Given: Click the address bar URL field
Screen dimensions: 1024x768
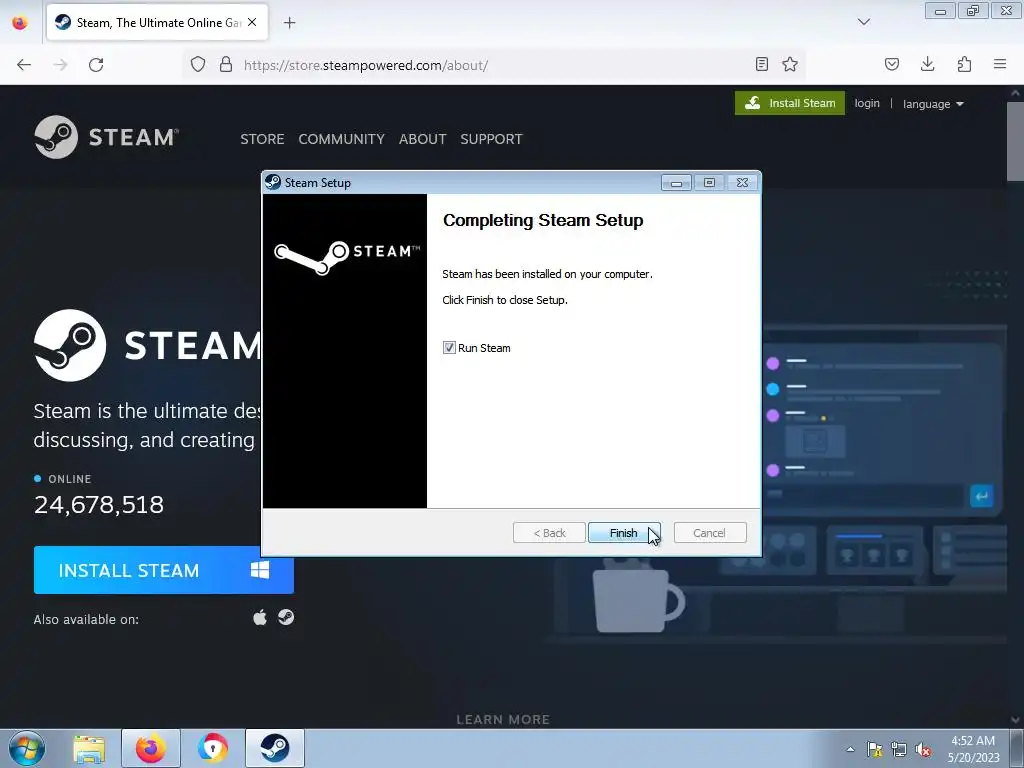Looking at the screenshot, I should [496, 65].
